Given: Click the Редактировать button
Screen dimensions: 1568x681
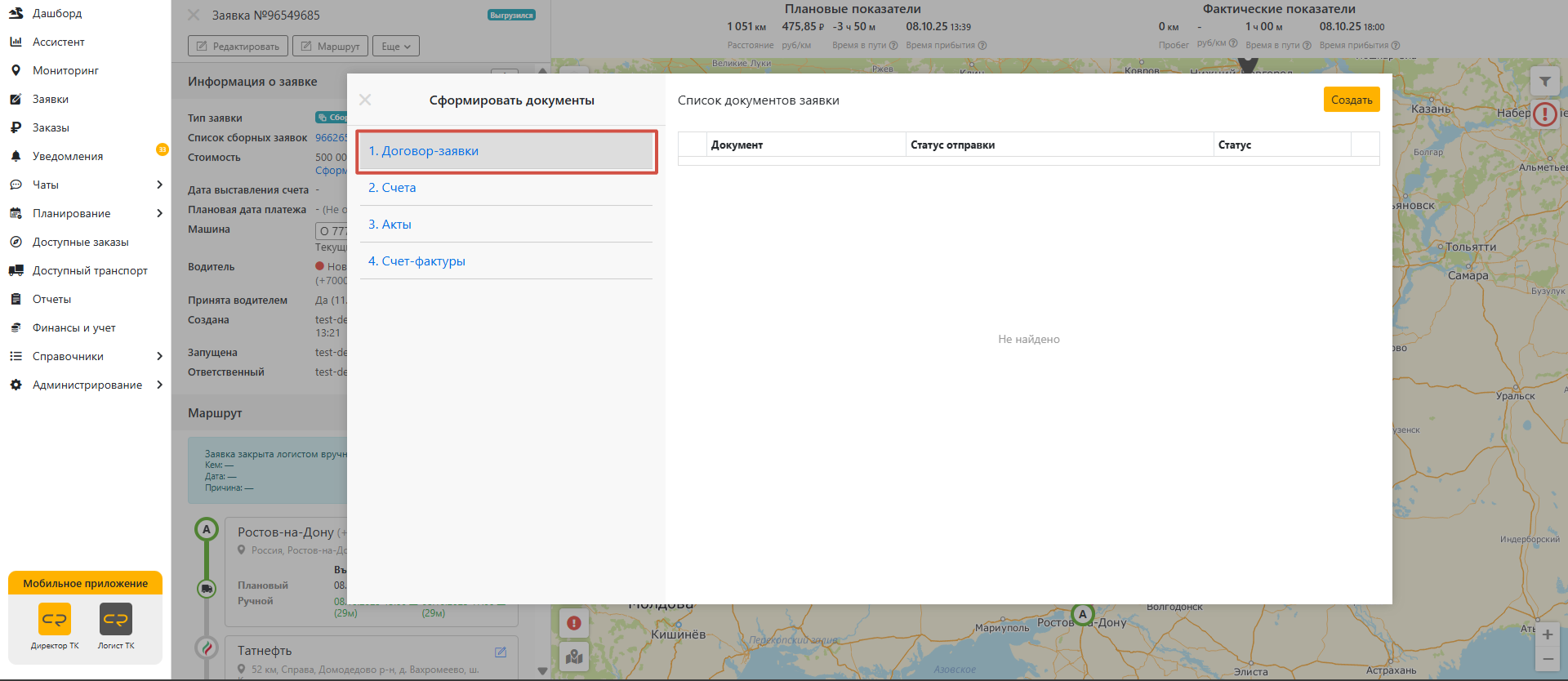Looking at the screenshot, I should pos(238,46).
